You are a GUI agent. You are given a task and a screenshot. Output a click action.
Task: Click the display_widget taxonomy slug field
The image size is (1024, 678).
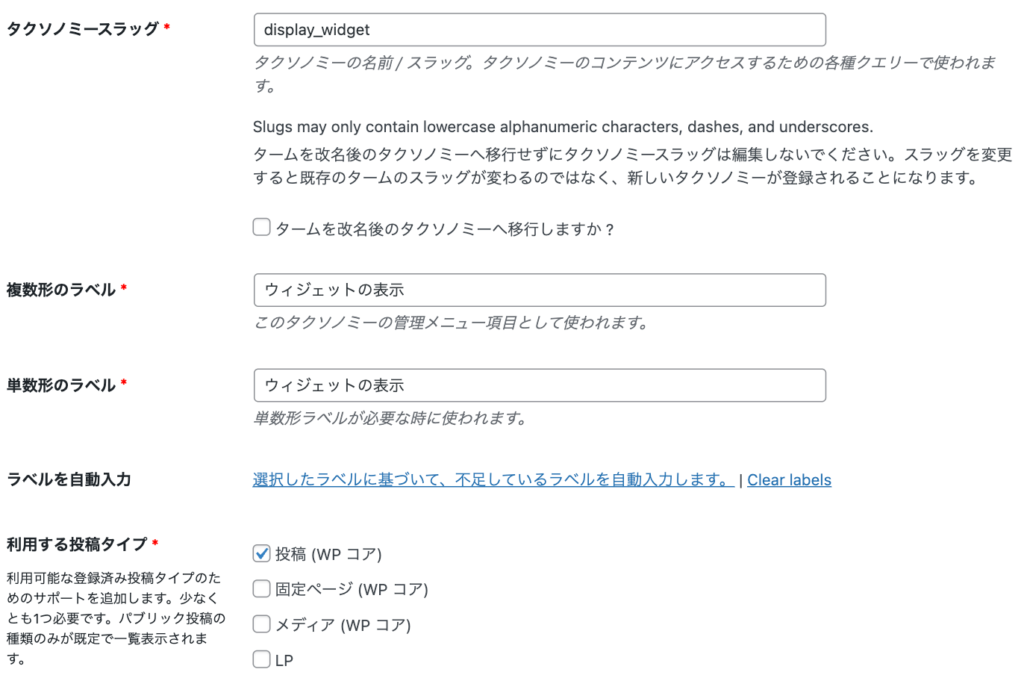tap(540, 29)
